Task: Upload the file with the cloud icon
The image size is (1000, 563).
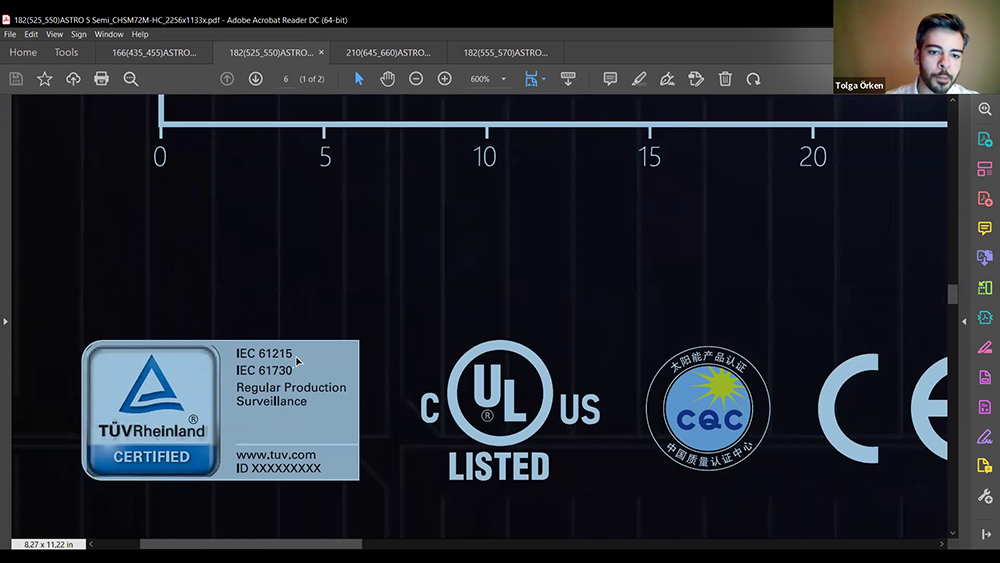Action: point(73,78)
